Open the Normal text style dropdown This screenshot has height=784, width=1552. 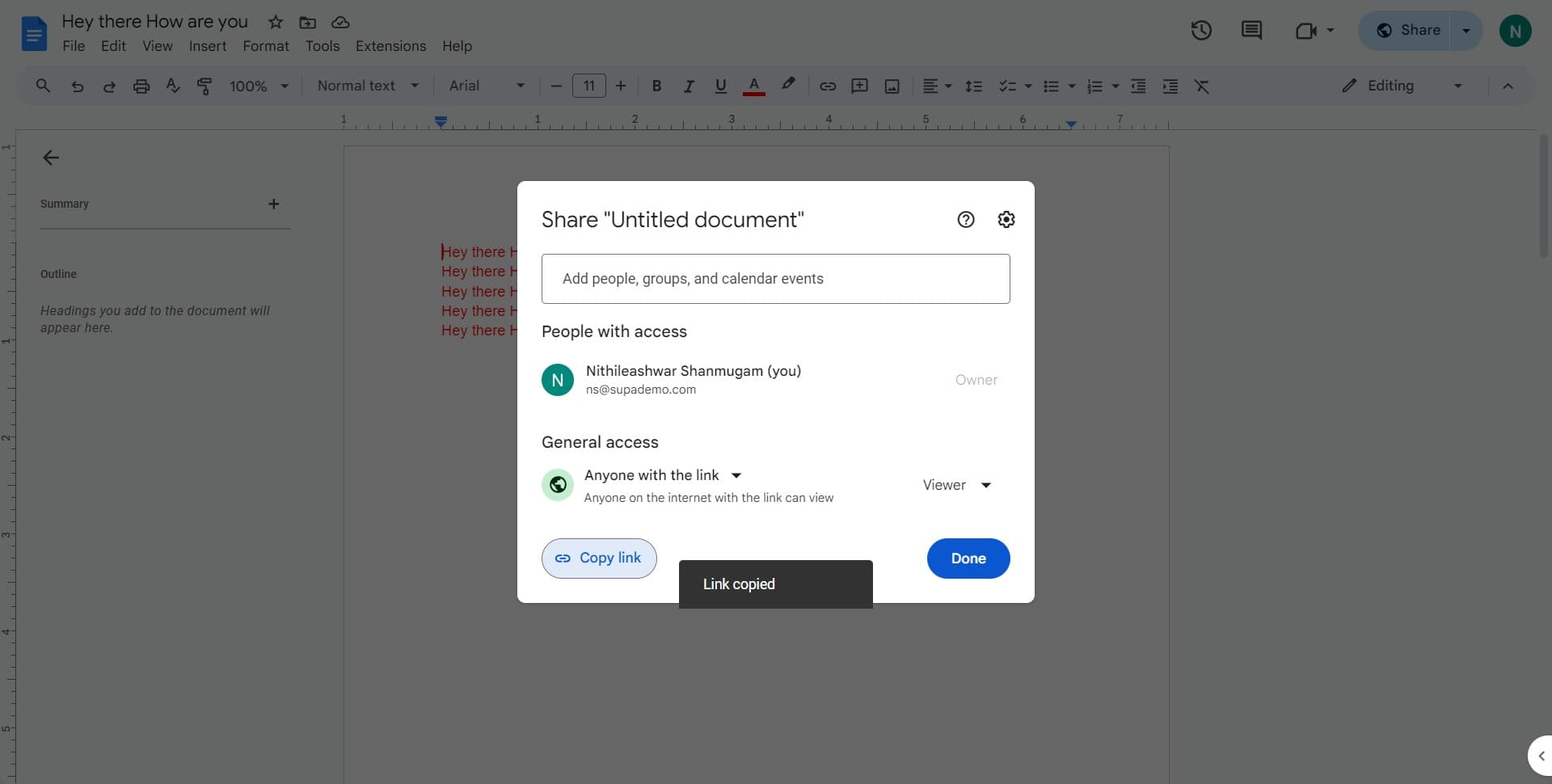tap(368, 86)
